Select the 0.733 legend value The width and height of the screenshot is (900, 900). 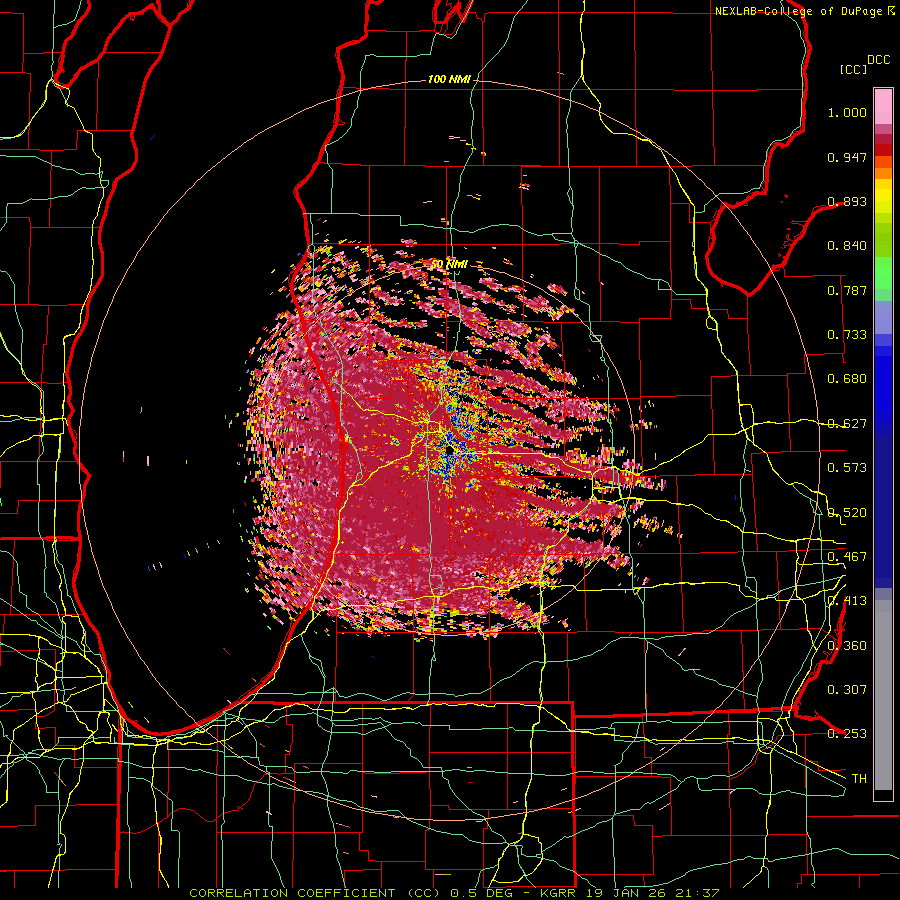click(x=847, y=335)
